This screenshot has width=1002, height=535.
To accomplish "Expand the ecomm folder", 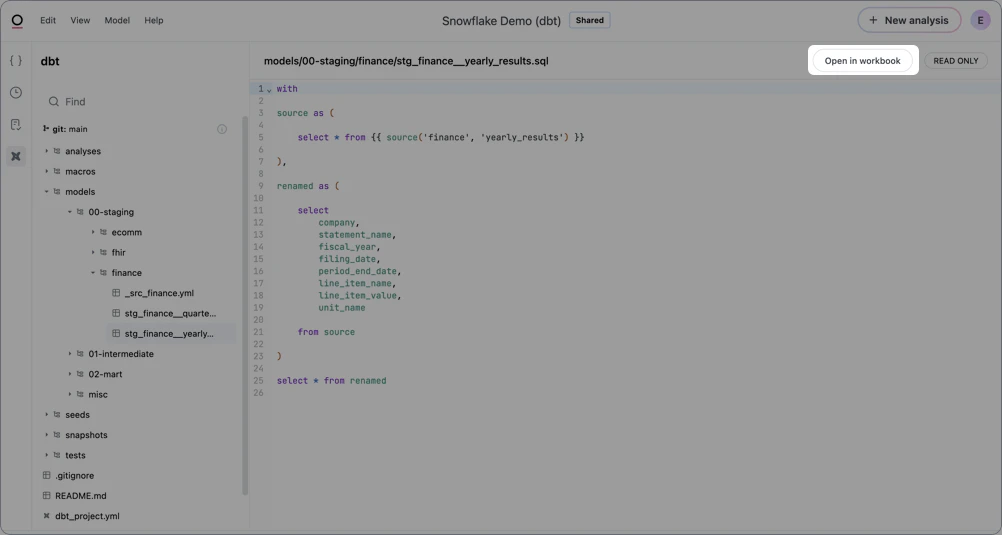I will (93, 232).
